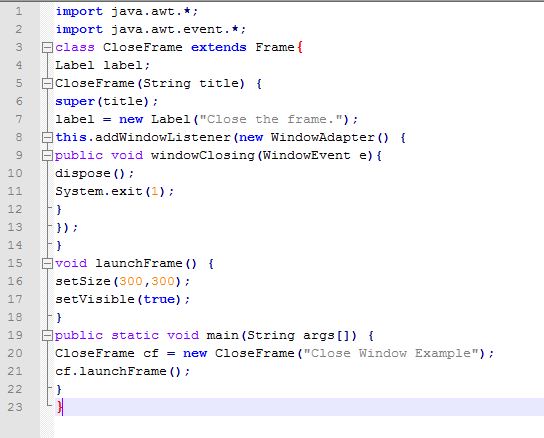
Task: Click 'main(String args[])' on line 19
Action: (281, 336)
